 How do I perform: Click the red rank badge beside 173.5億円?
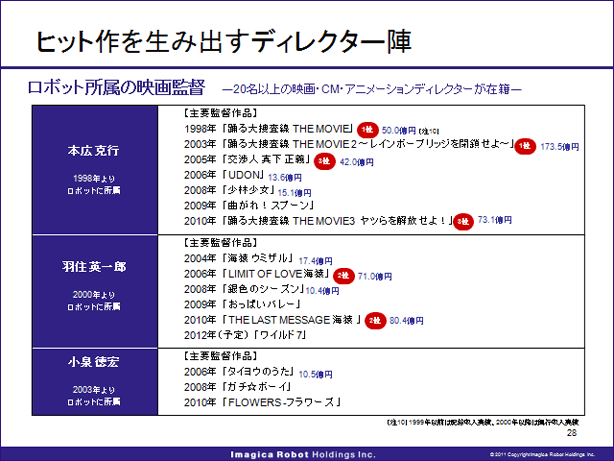[x=525, y=146]
